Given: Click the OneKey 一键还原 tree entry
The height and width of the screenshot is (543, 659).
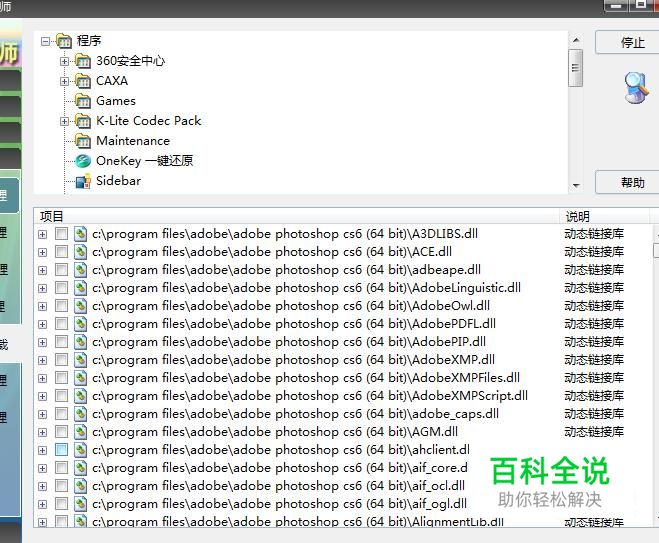Looking at the screenshot, I should pyautogui.click(x=145, y=161).
